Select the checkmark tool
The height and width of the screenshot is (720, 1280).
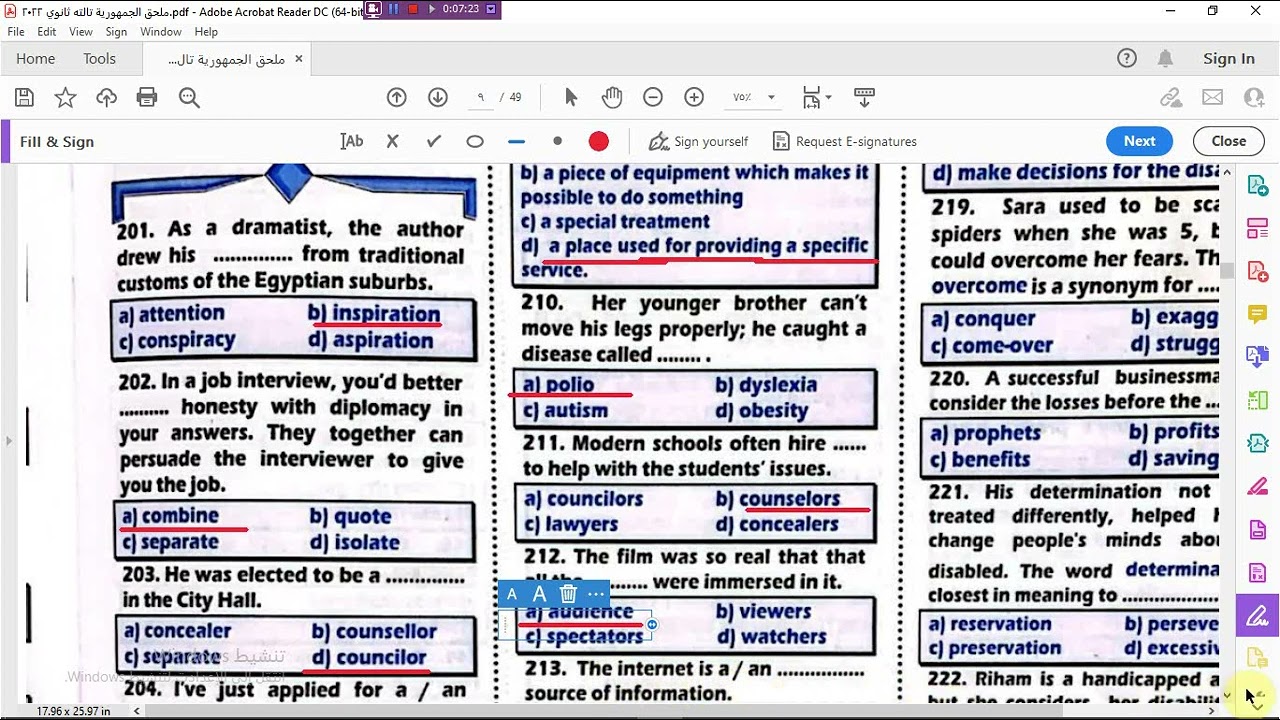(434, 141)
